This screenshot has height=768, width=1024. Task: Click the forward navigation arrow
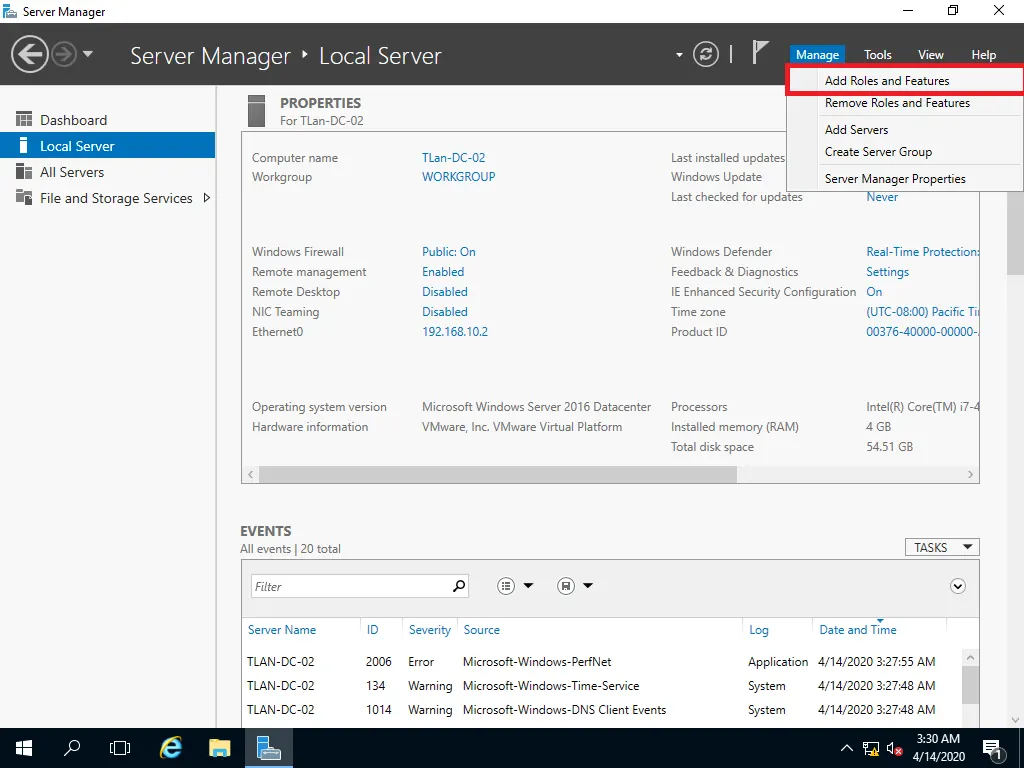pos(64,54)
